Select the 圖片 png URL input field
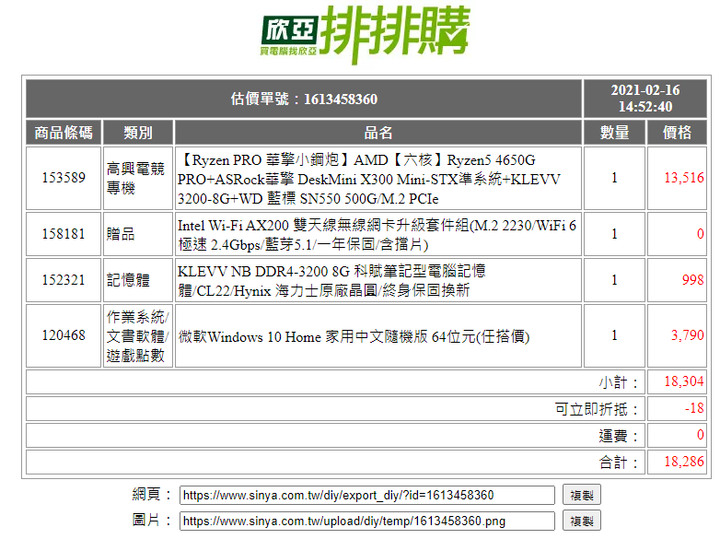720x539 pixels. coord(367,521)
